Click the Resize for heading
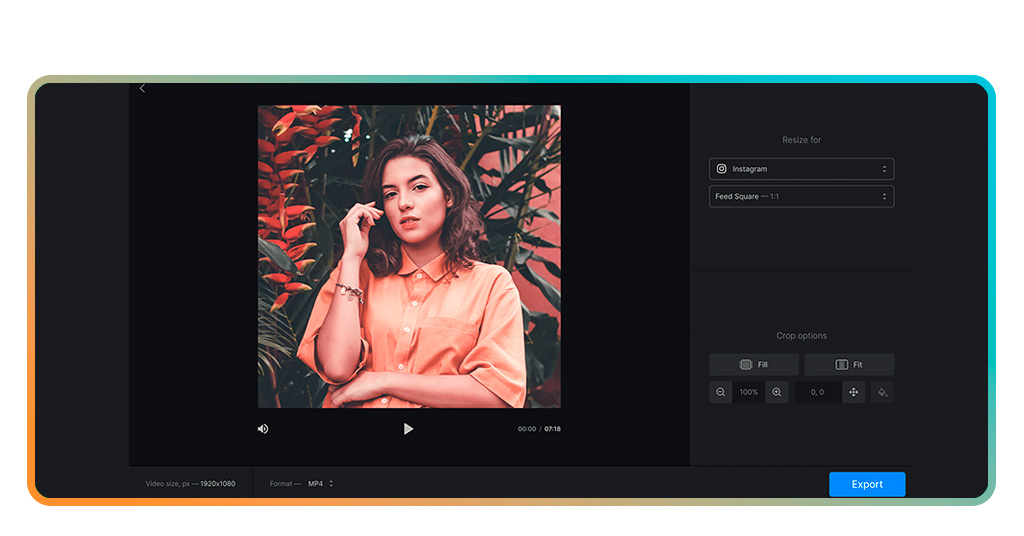Image resolution: width=1024 pixels, height=536 pixels. coord(801,140)
